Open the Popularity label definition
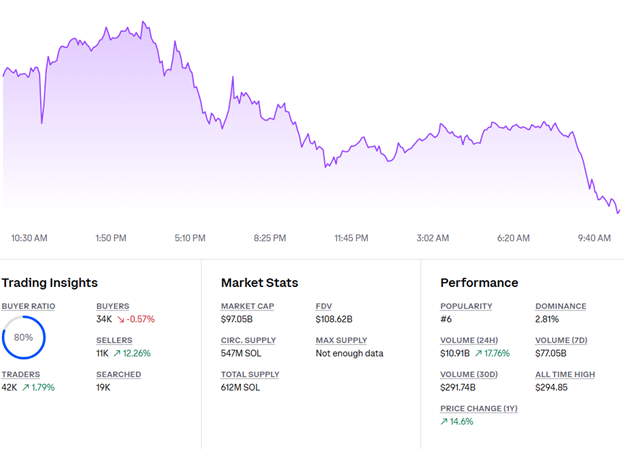 (x=467, y=306)
